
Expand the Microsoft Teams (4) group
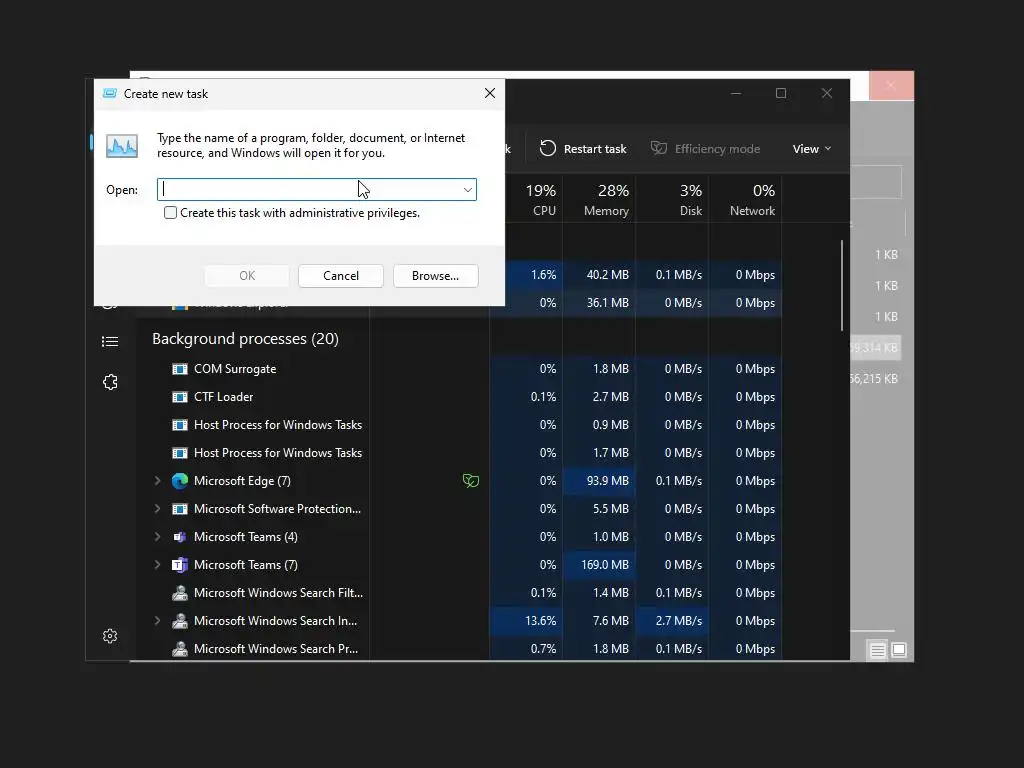(x=157, y=537)
